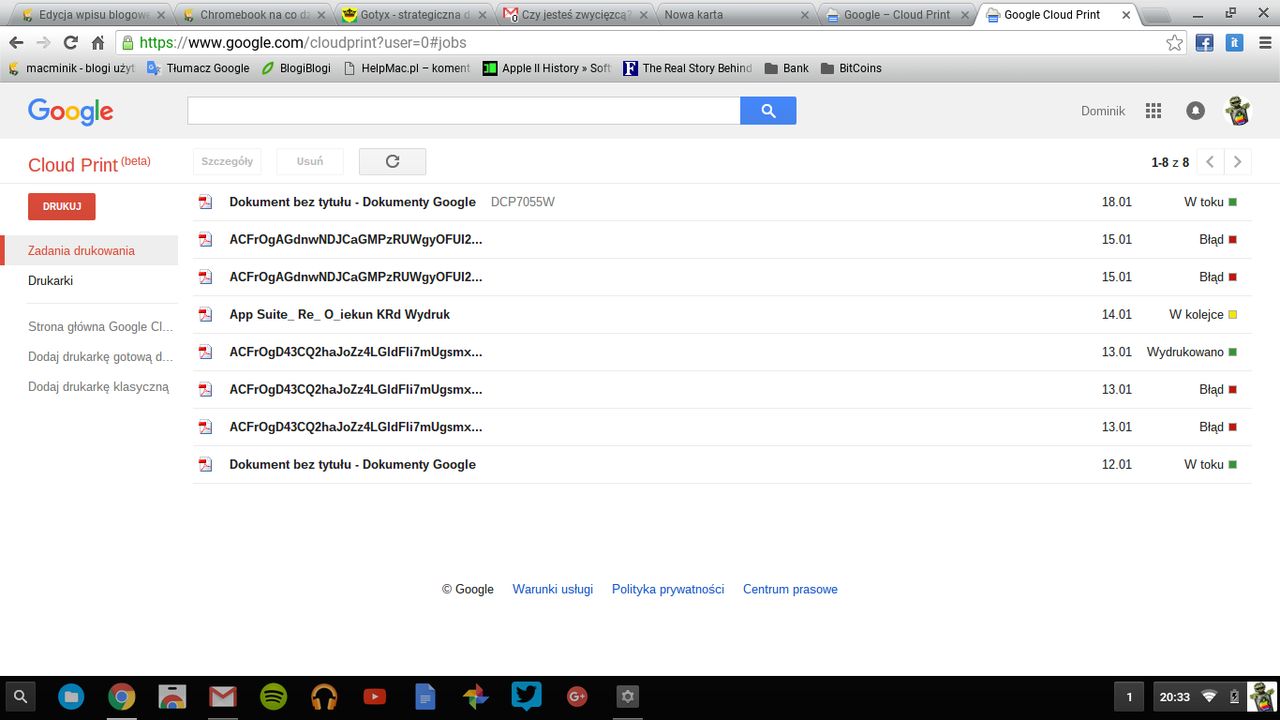This screenshot has width=1280, height=720.
Task: Launch Twitter from the shelf
Action: 526,697
